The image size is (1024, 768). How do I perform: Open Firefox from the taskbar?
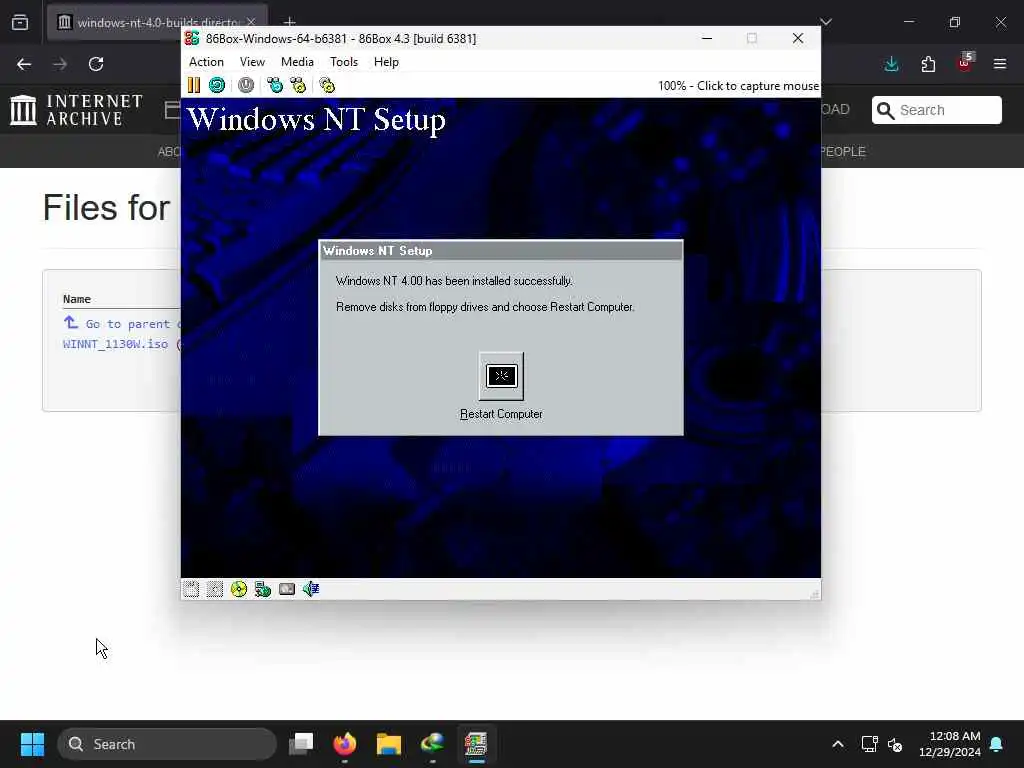345,744
